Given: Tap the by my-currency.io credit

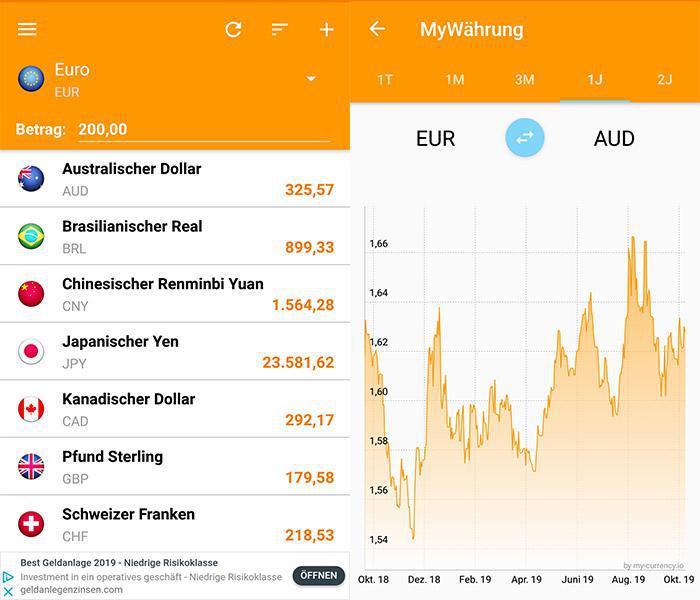Looking at the screenshot, I should (x=653, y=566).
